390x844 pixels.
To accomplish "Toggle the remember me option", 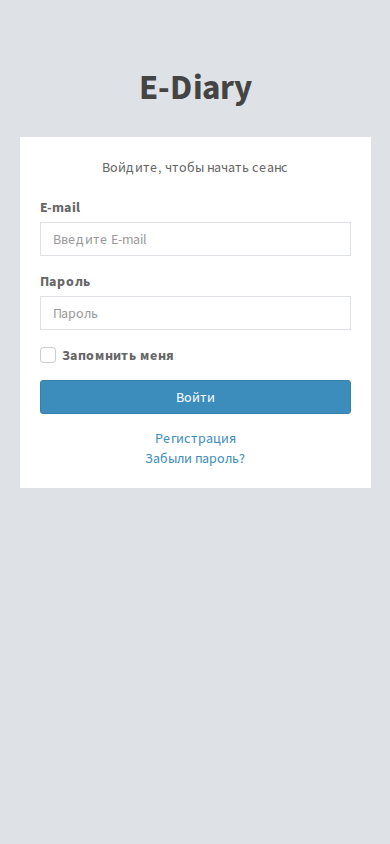I will (x=48, y=355).
